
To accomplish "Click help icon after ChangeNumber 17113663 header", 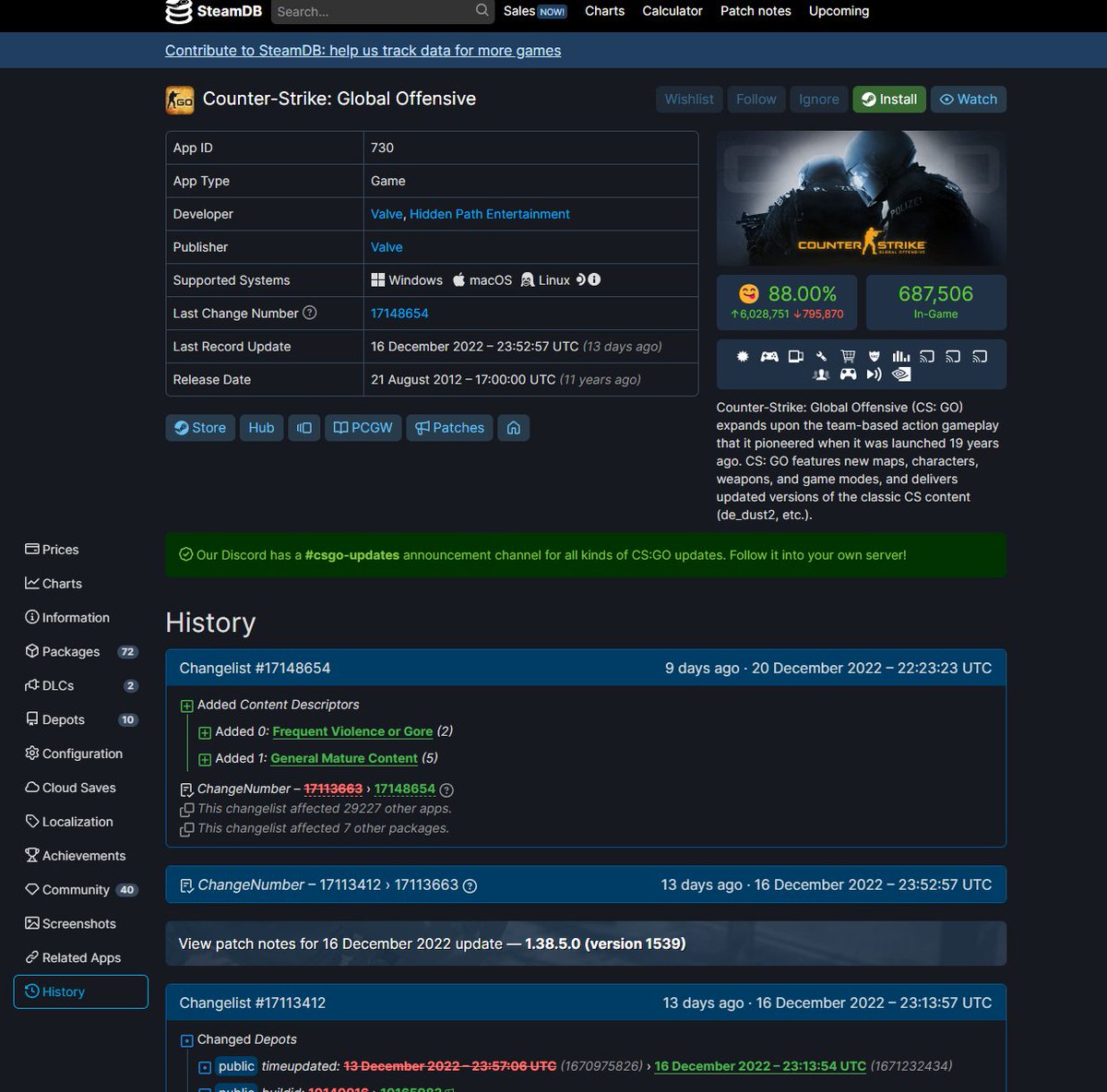I will [470, 885].
